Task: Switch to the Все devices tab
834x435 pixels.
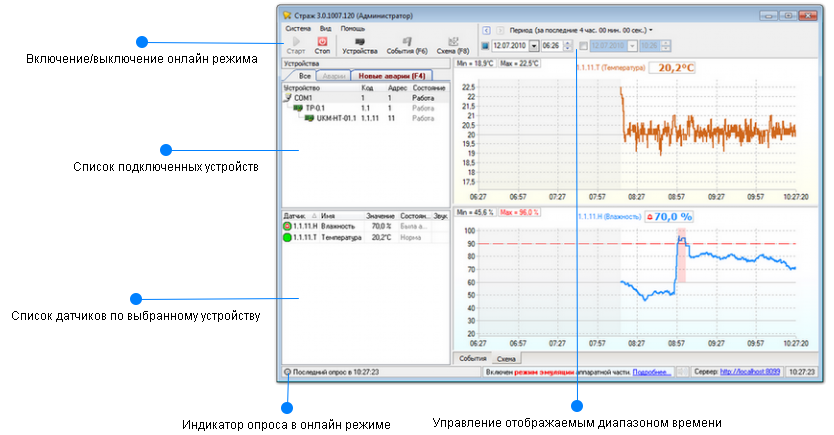Action: coord(305,76)
